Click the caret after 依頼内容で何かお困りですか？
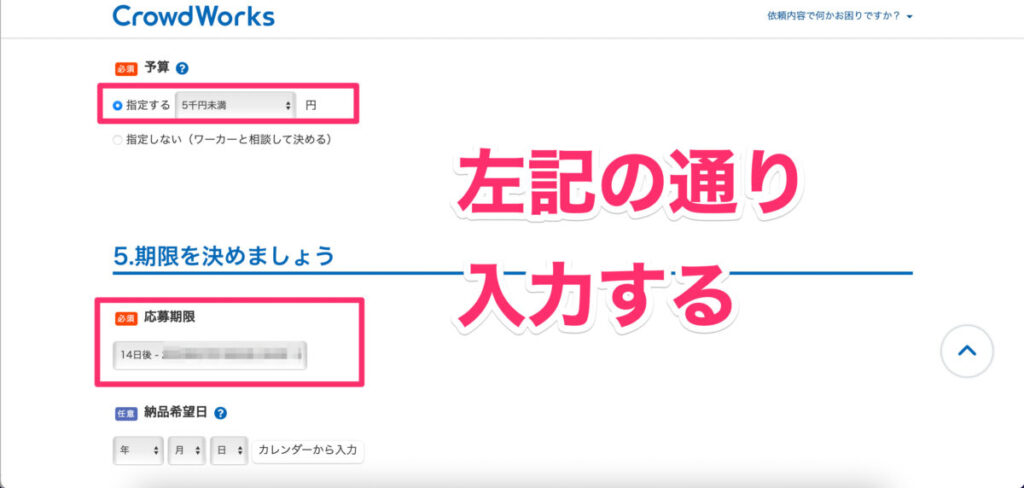Image resolution: width=1024 pixels, height=488 pixels. [x=909, y=17]
